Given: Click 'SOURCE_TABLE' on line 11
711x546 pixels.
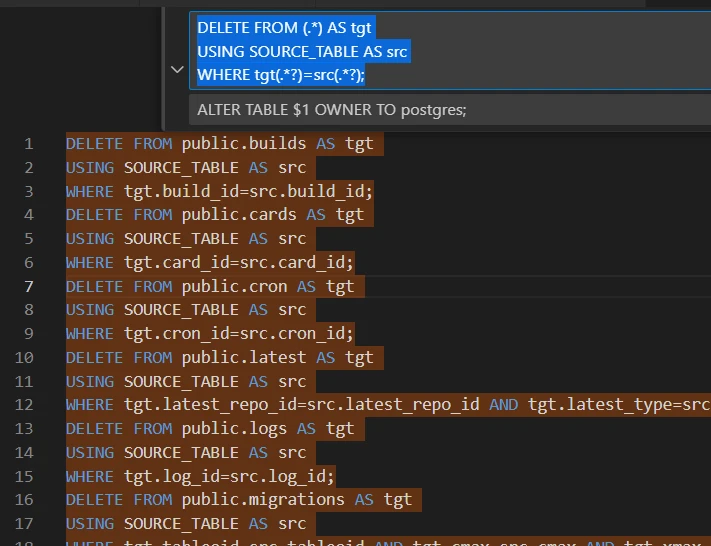Looking at the screenshot, I should pyautogui.click(x=181, y=382).
